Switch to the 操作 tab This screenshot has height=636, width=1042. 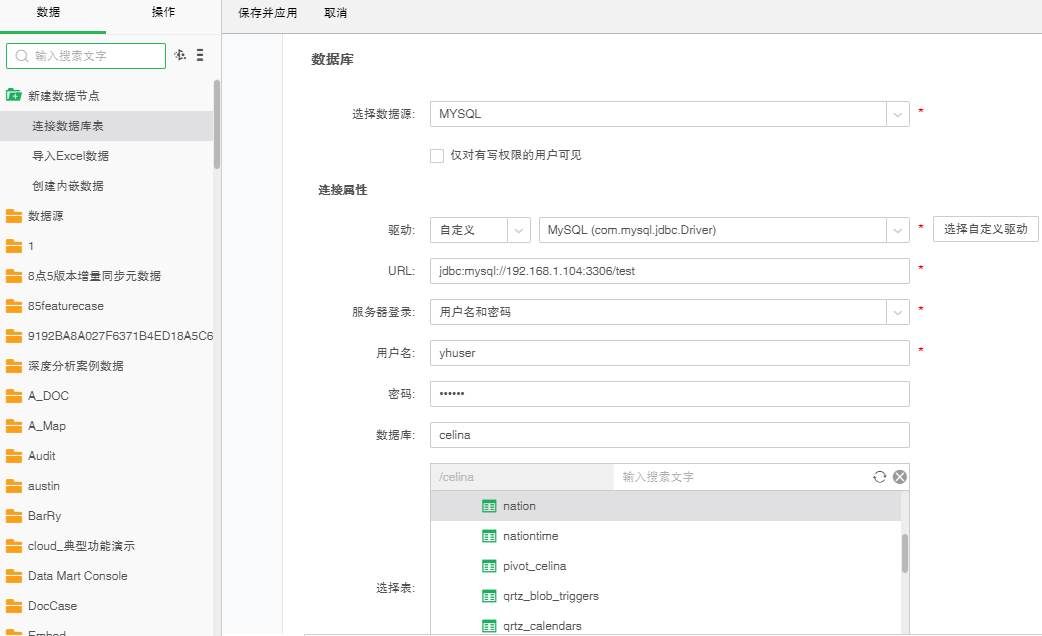click(163, 13)
